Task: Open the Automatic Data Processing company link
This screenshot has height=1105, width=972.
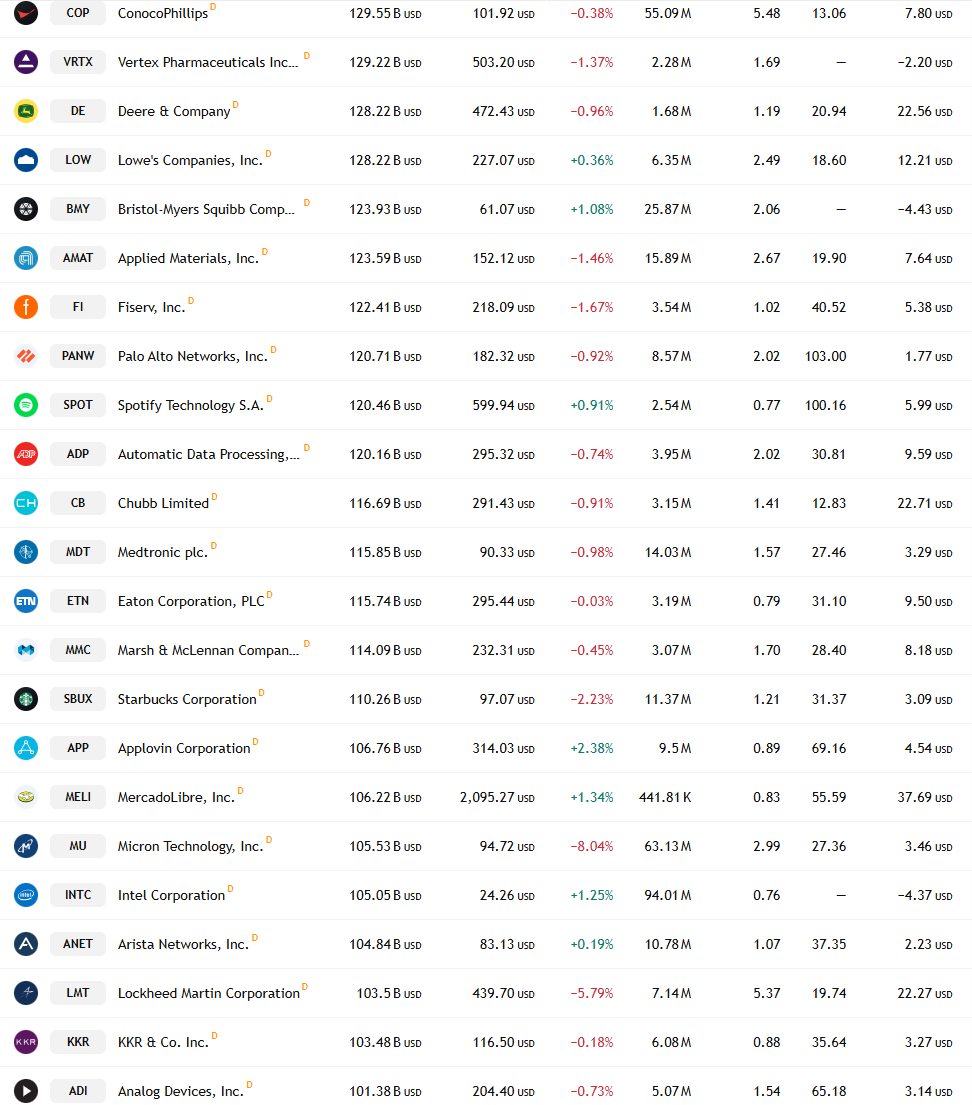Action: (x=209, y=455)
